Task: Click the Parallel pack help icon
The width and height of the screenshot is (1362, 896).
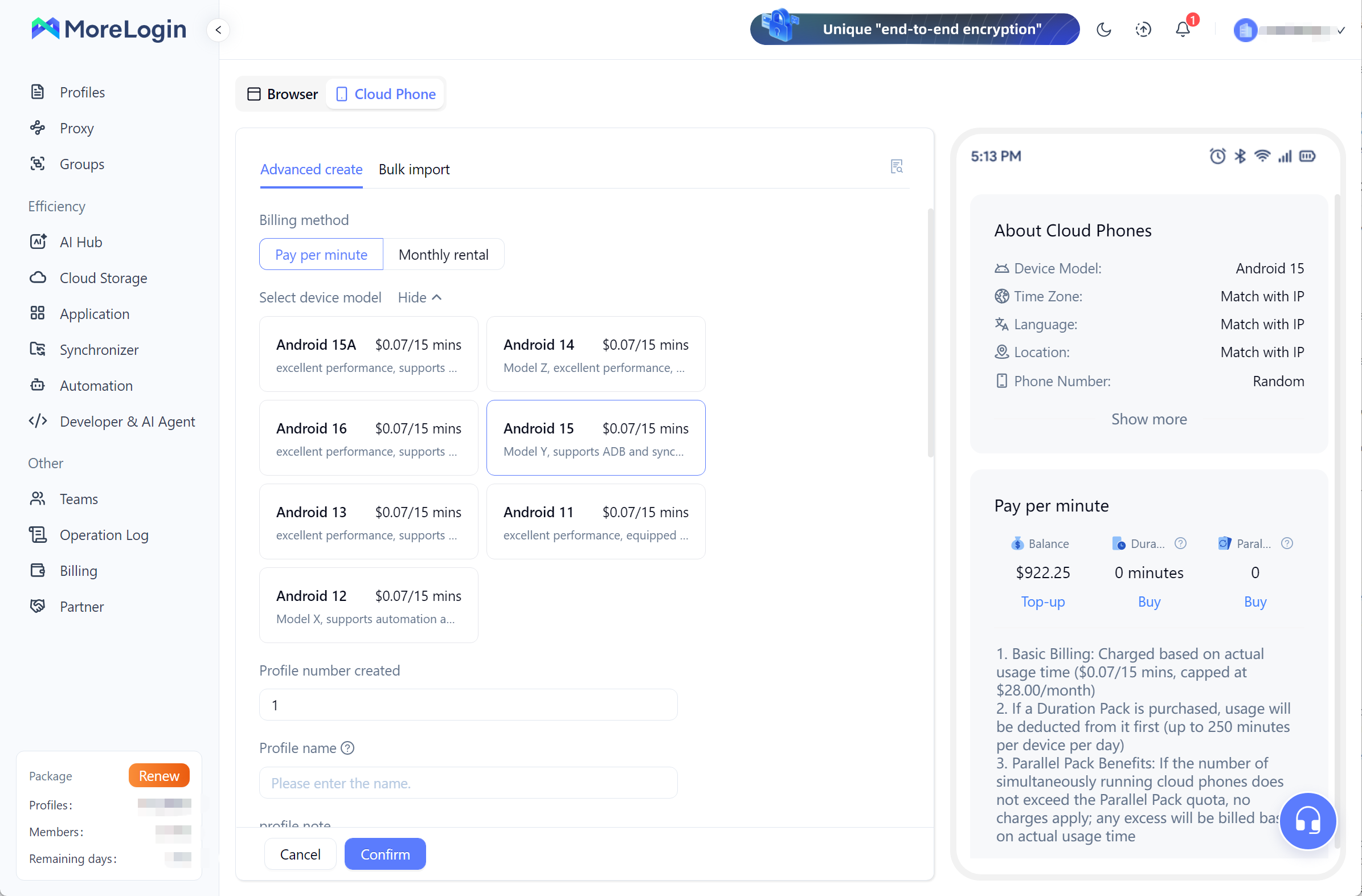Action: click(x=1287, y=543)
